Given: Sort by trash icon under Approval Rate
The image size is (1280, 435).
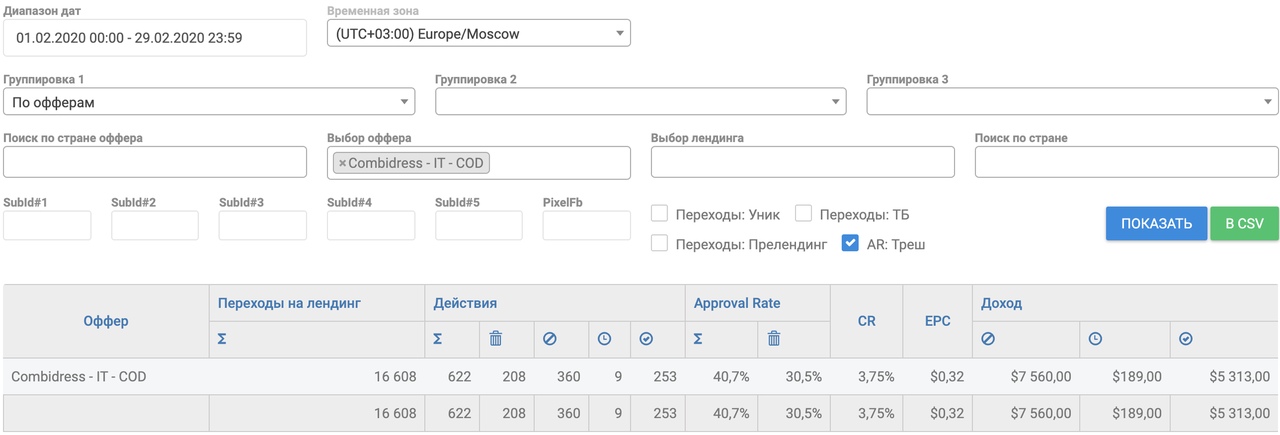Looking at the screenshot, I should 773,340.
